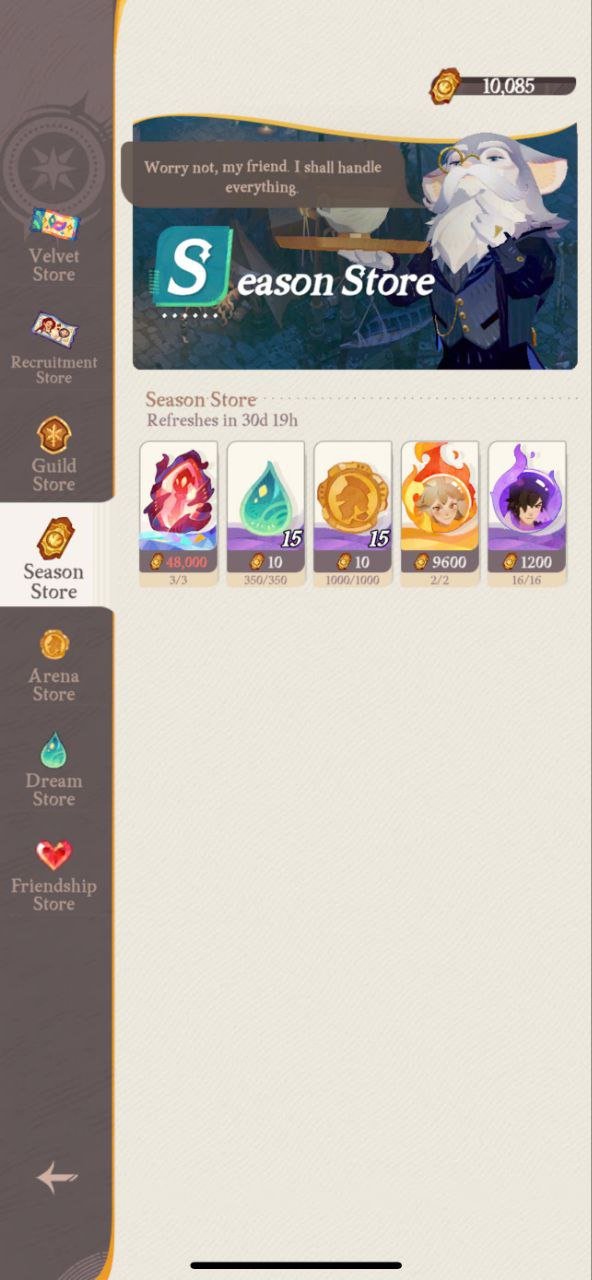Screen dimensions: 592x1280
Task: Tap the Arena Store coin icon
Action: (54, 645)
